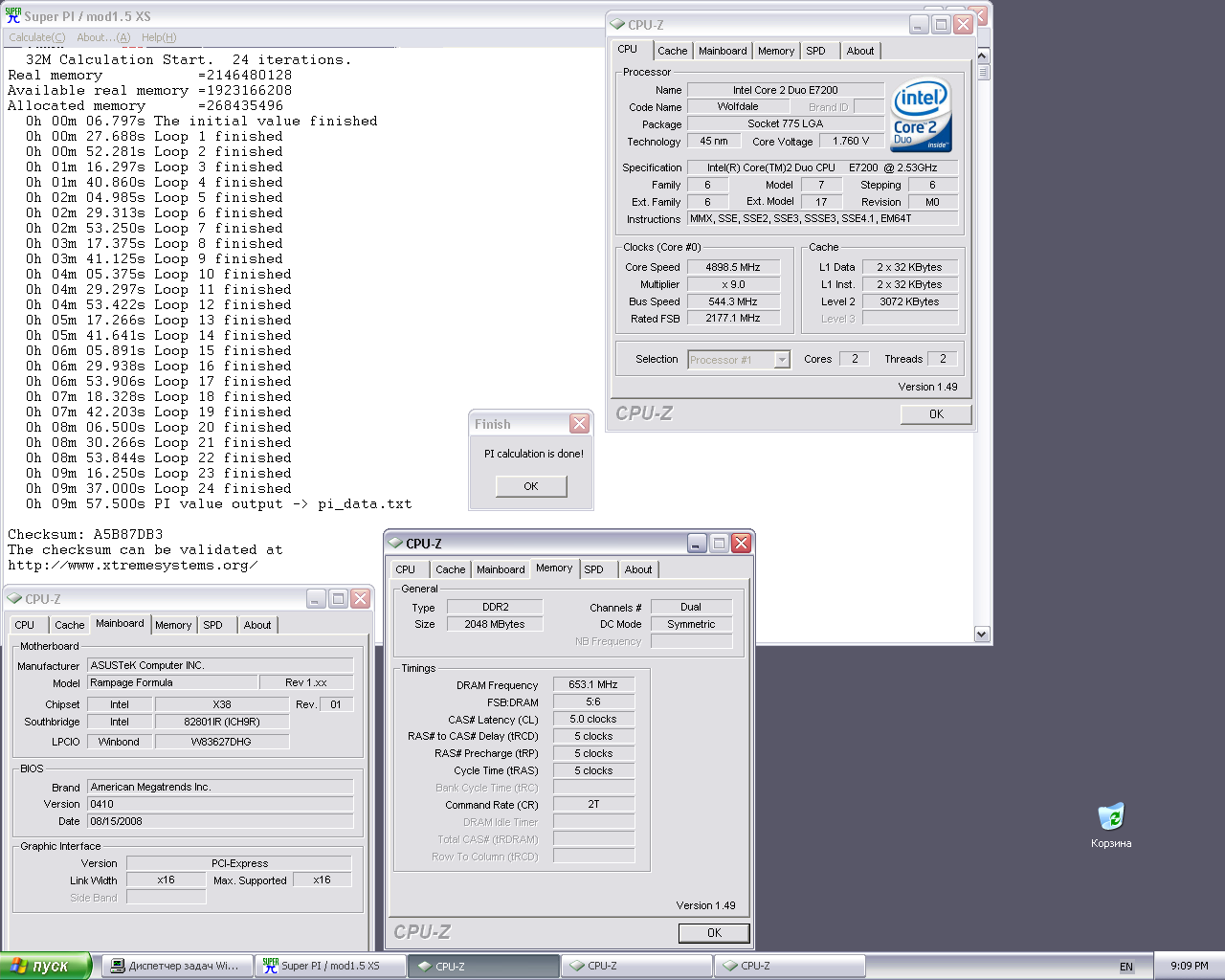Click CPU-Z icon in top-right window title
Screen dimensions: 1225x980
point(618,25)
